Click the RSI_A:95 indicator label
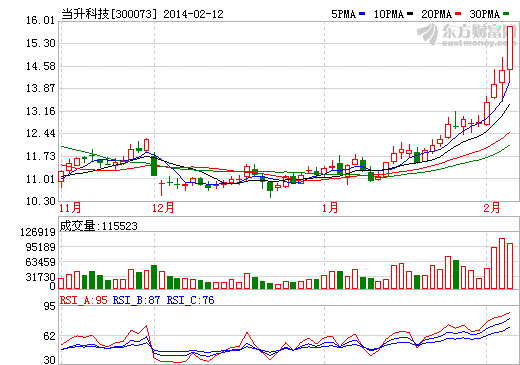 click(84, 300)
